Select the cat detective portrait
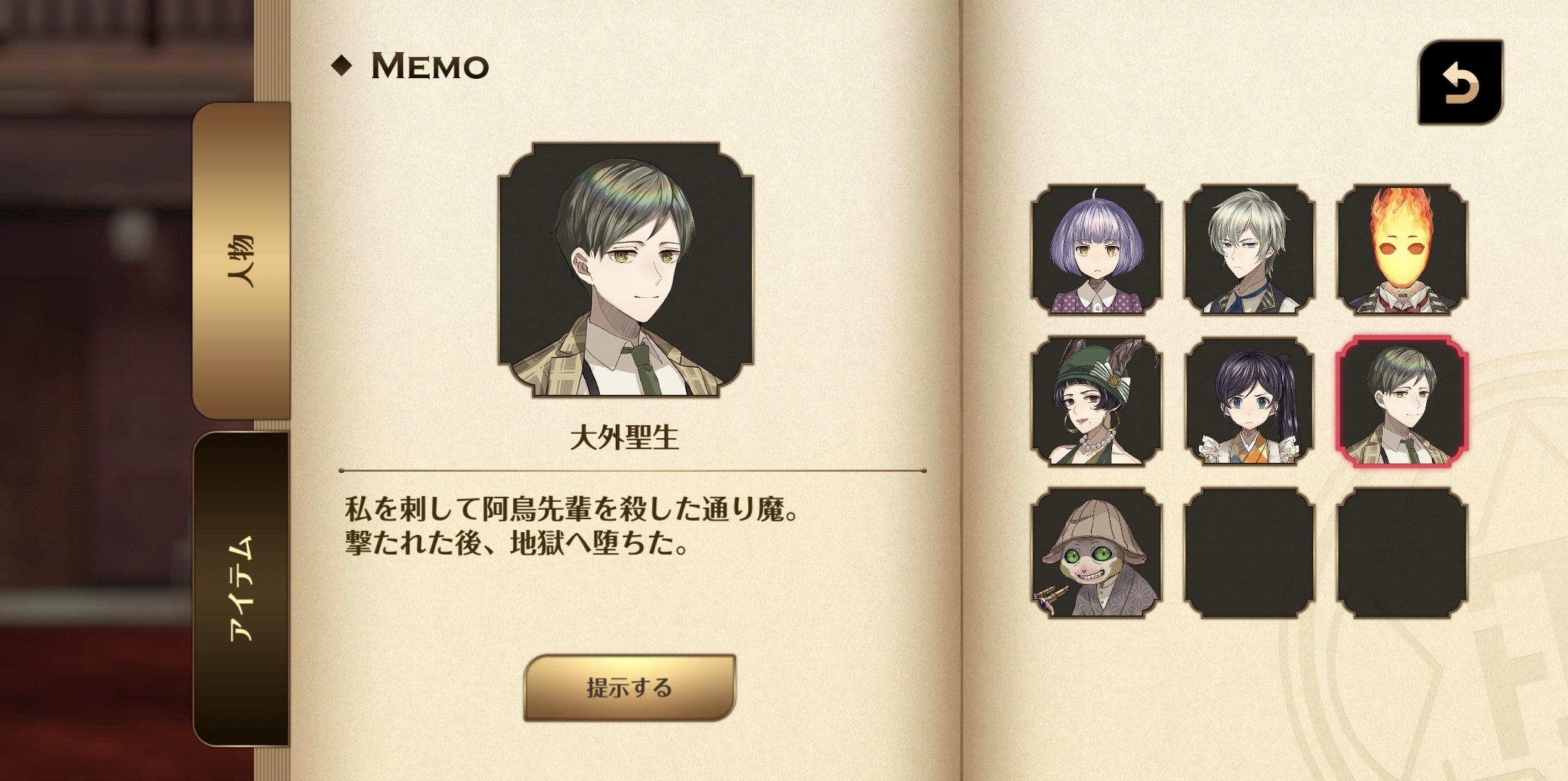The image size is (1568, 781). [1096, 553]
